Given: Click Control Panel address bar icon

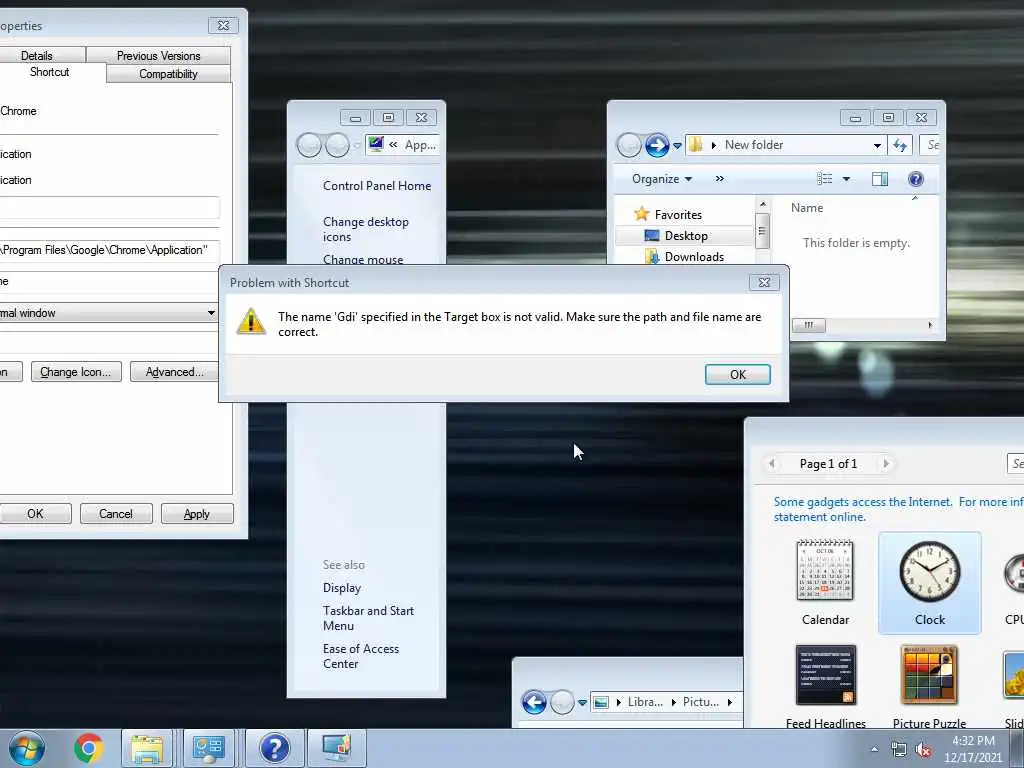Looking at the screenshot, I should (x=376, y=144).
